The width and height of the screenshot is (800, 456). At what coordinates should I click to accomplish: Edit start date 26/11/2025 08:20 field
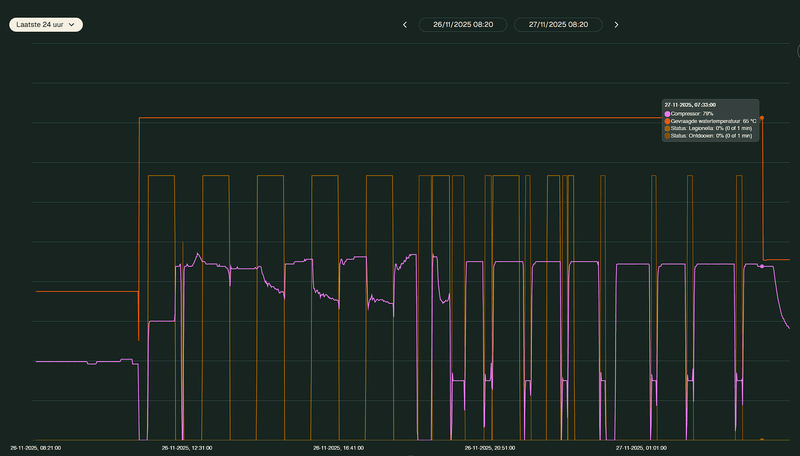pyautogui.click(x=463, y=24)
